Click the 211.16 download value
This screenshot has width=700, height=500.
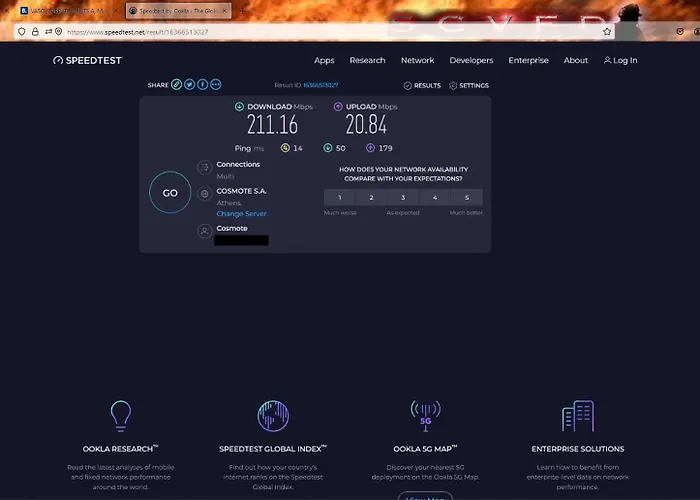click(272, 125)
